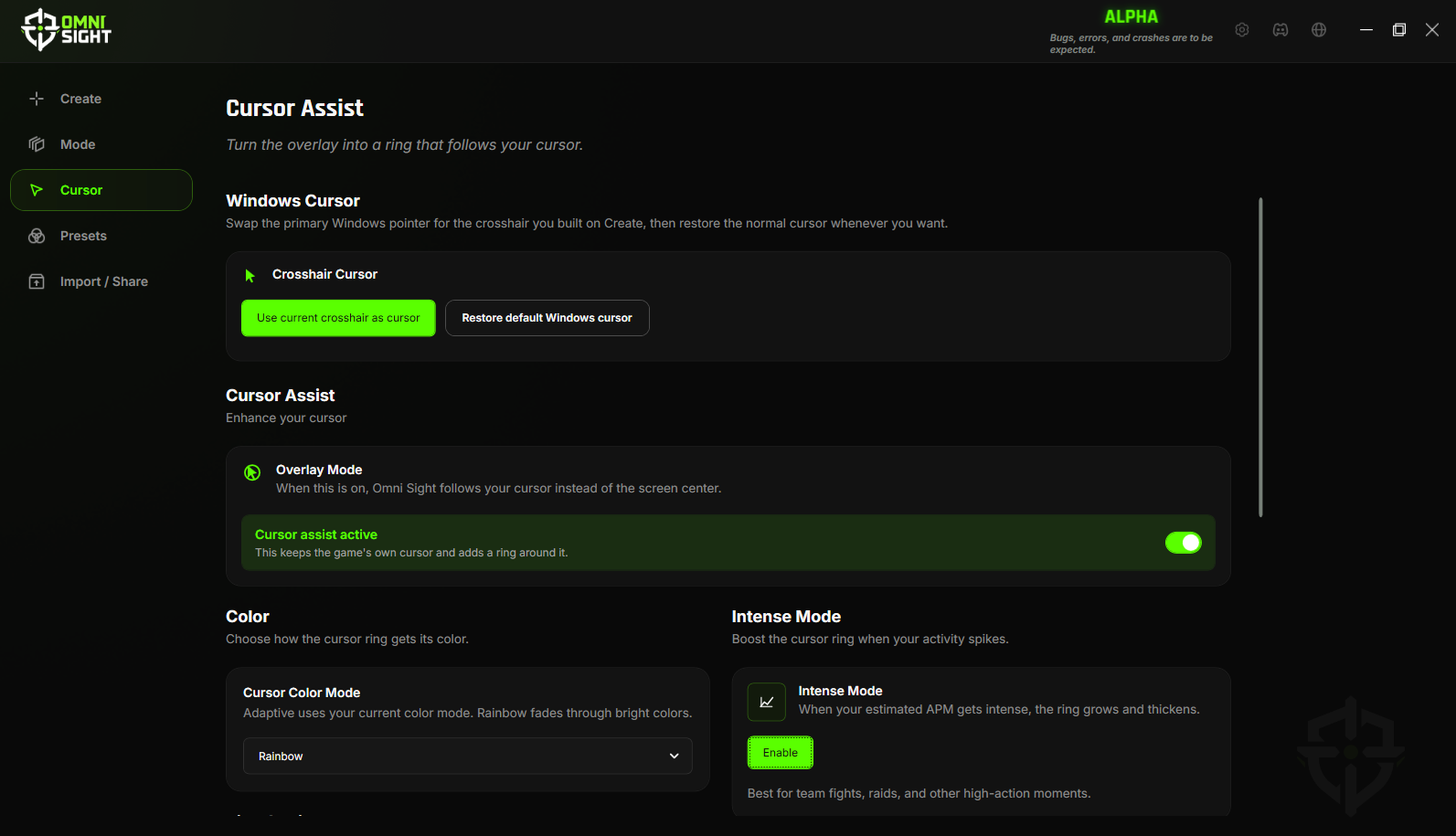This screenshot has height=836, width=1456.
Task: Minimize the Omni Sight window
Action: (1366, 30)
